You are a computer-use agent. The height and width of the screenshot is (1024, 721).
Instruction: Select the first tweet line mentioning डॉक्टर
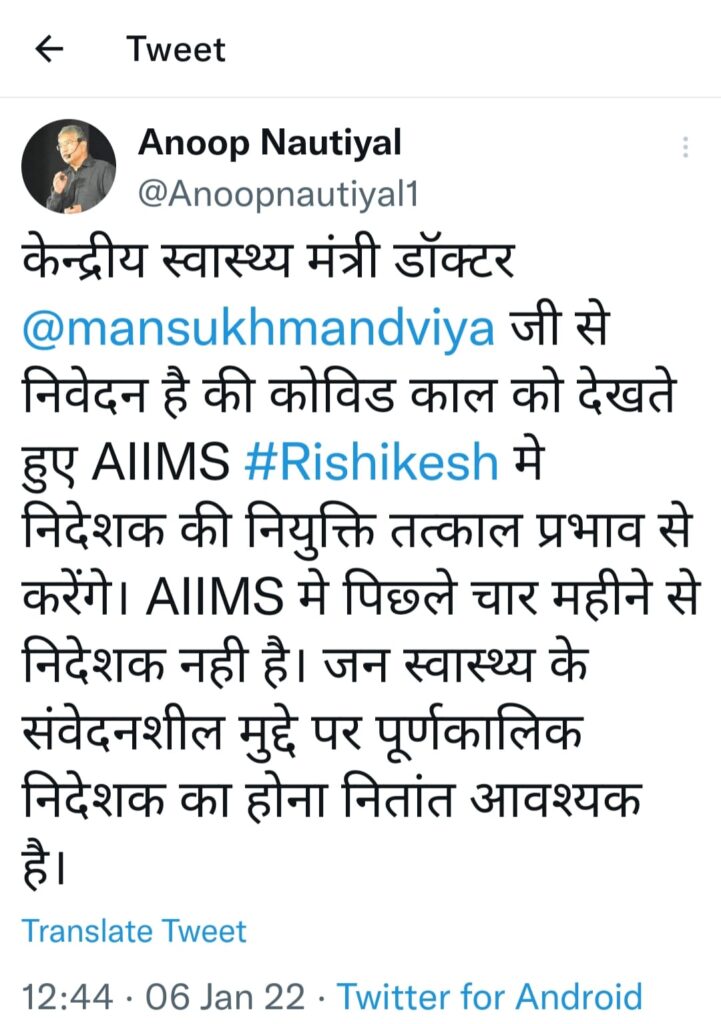(268, 259)
